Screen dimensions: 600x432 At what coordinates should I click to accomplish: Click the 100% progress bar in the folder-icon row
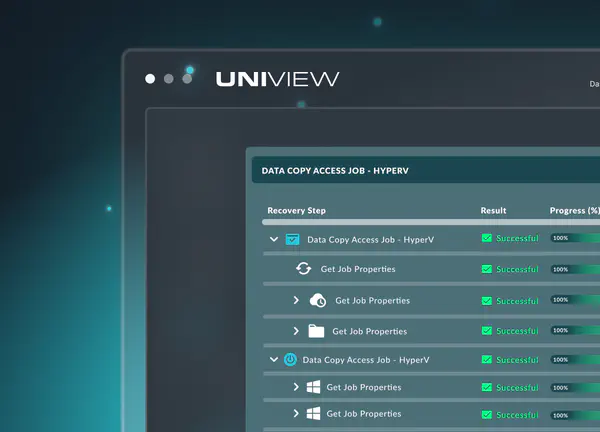(575, 330)
